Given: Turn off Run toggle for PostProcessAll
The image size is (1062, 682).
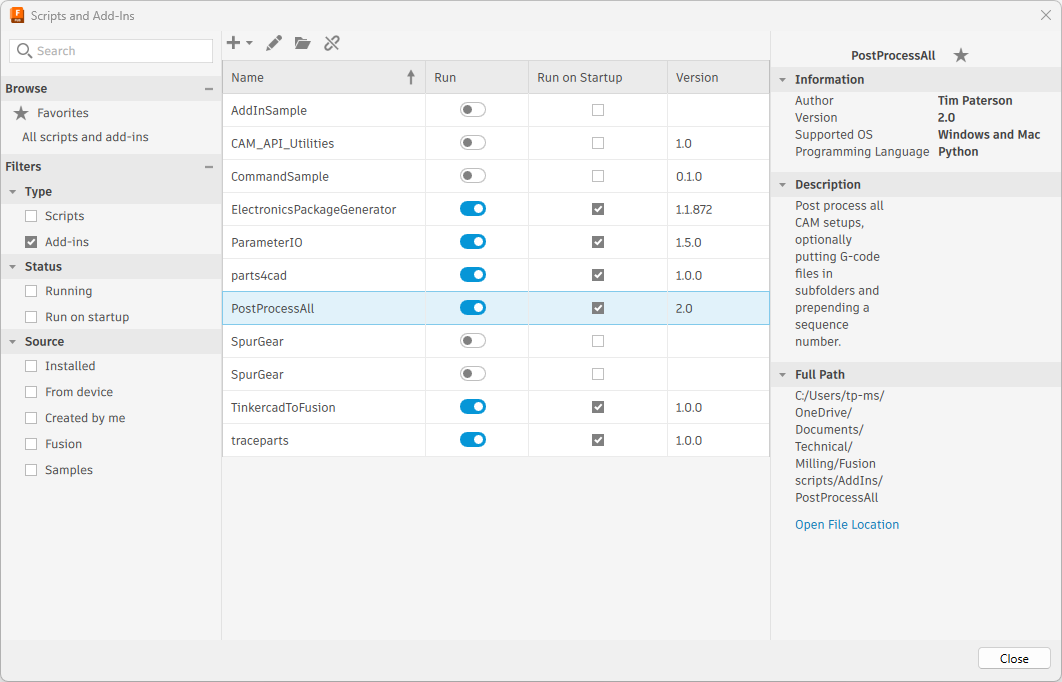Looking at the screenshot, I should pos(473,308).
